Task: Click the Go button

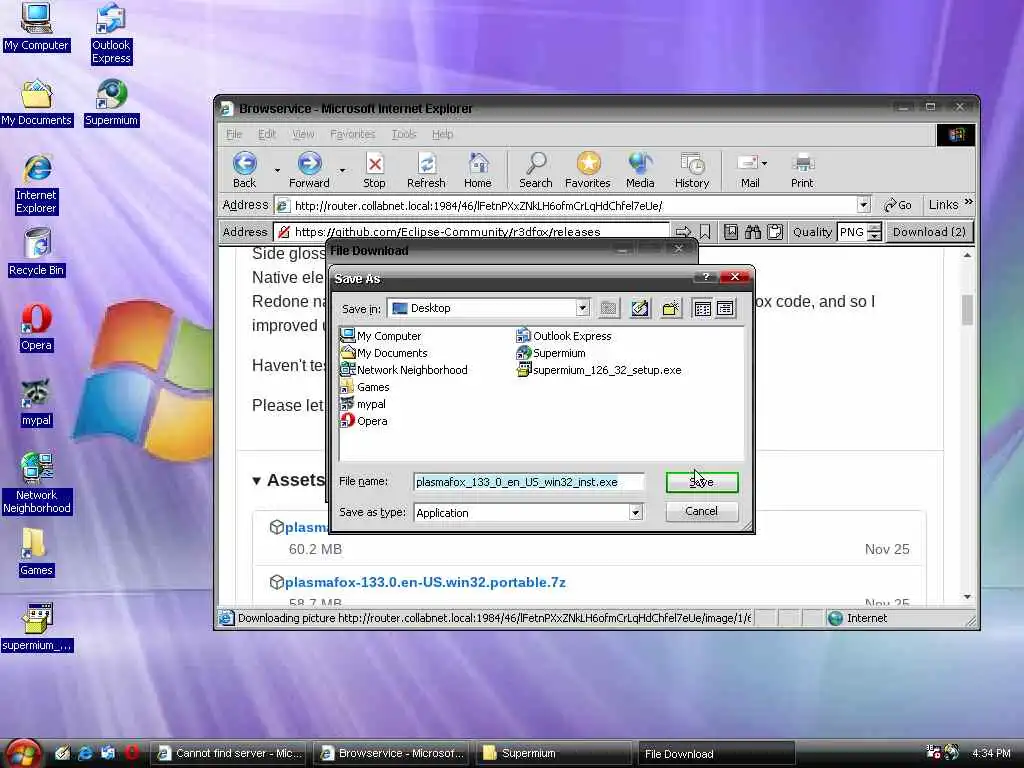Action: 898,205
